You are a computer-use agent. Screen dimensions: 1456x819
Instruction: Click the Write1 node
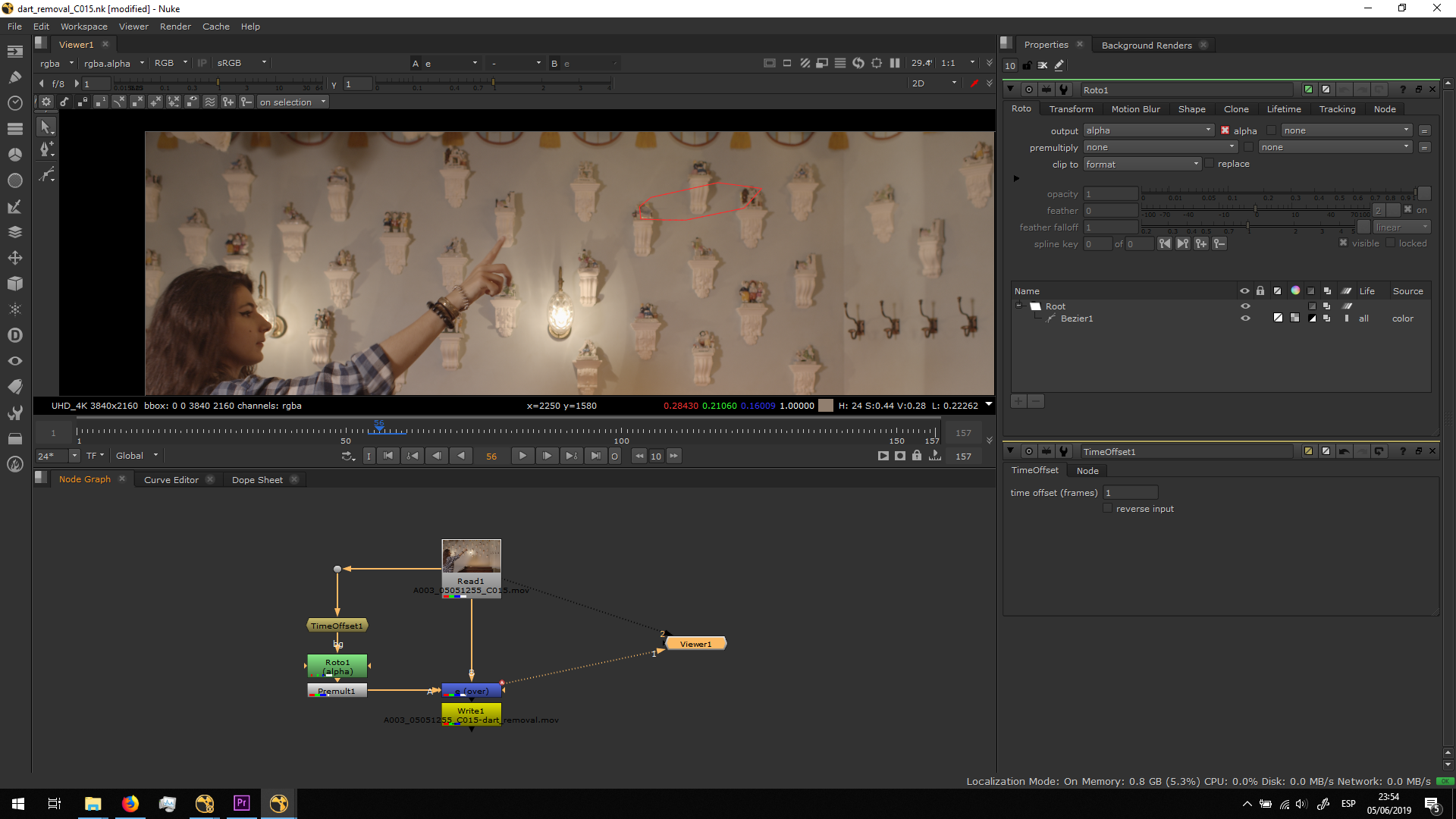(x=471, y=711)
